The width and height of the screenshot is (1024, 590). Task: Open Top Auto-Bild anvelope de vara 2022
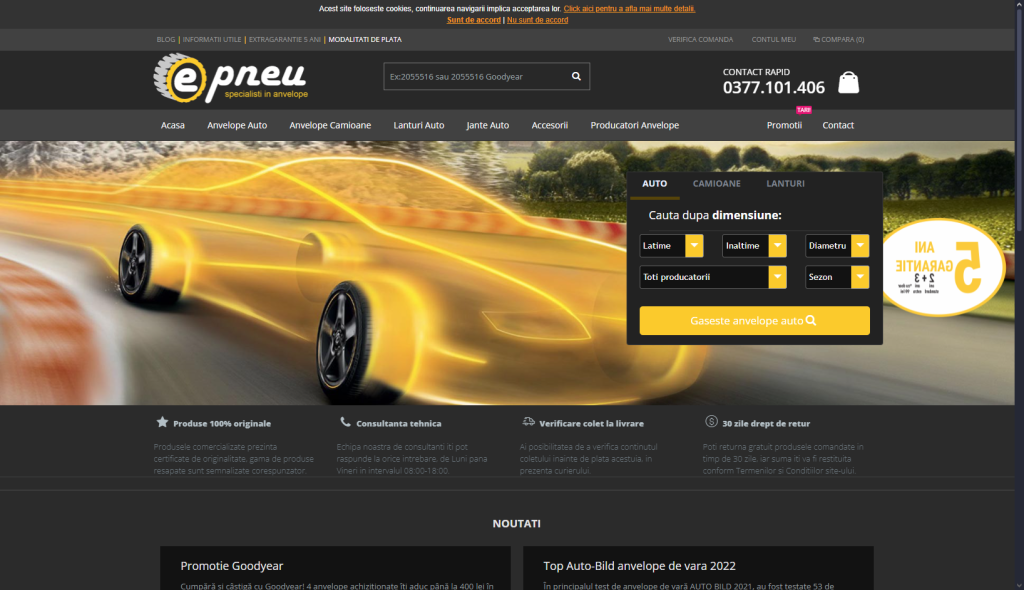click(698, 568)
